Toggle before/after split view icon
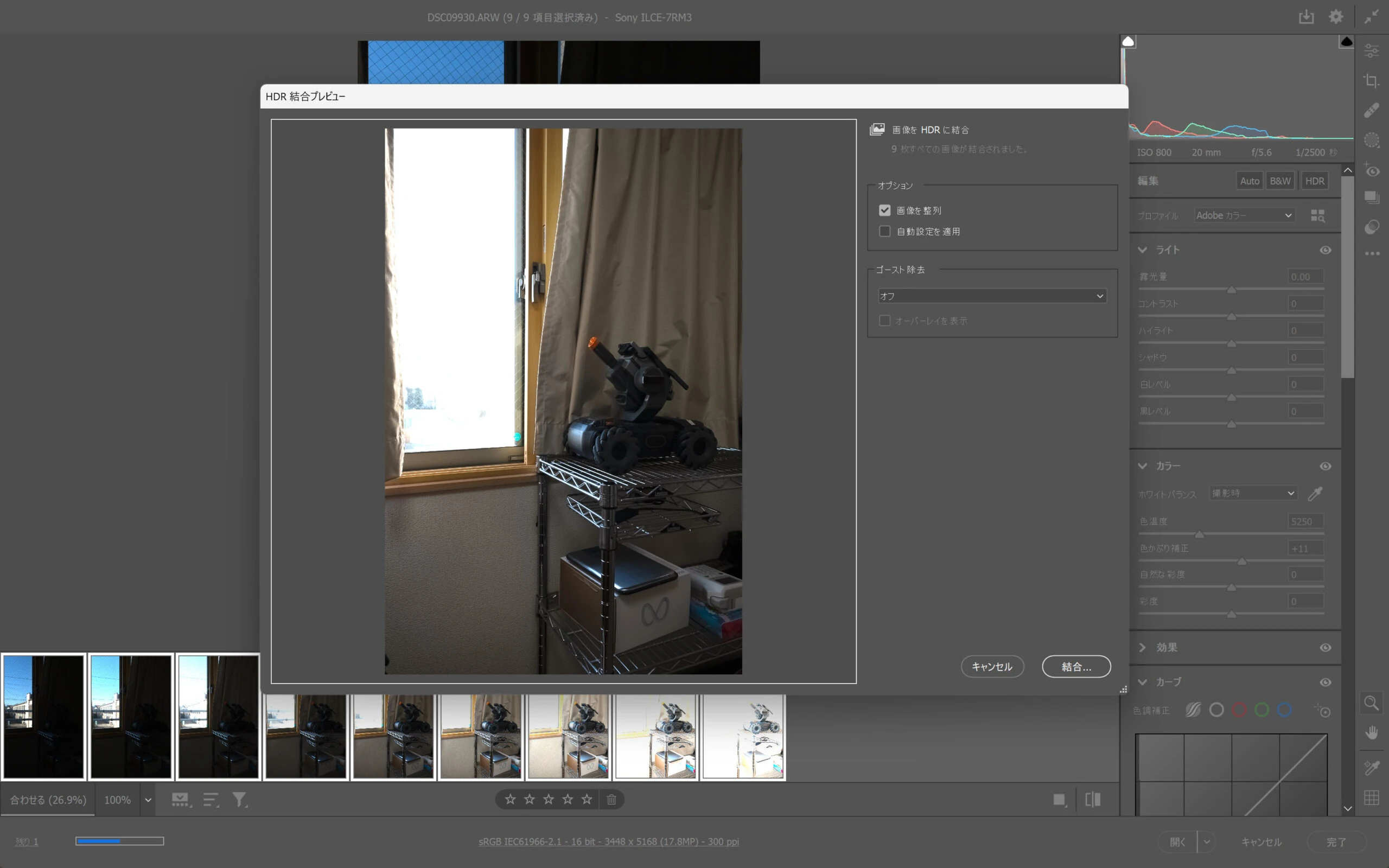This screenshot has height=868, width=1389. click(1093, 799)
